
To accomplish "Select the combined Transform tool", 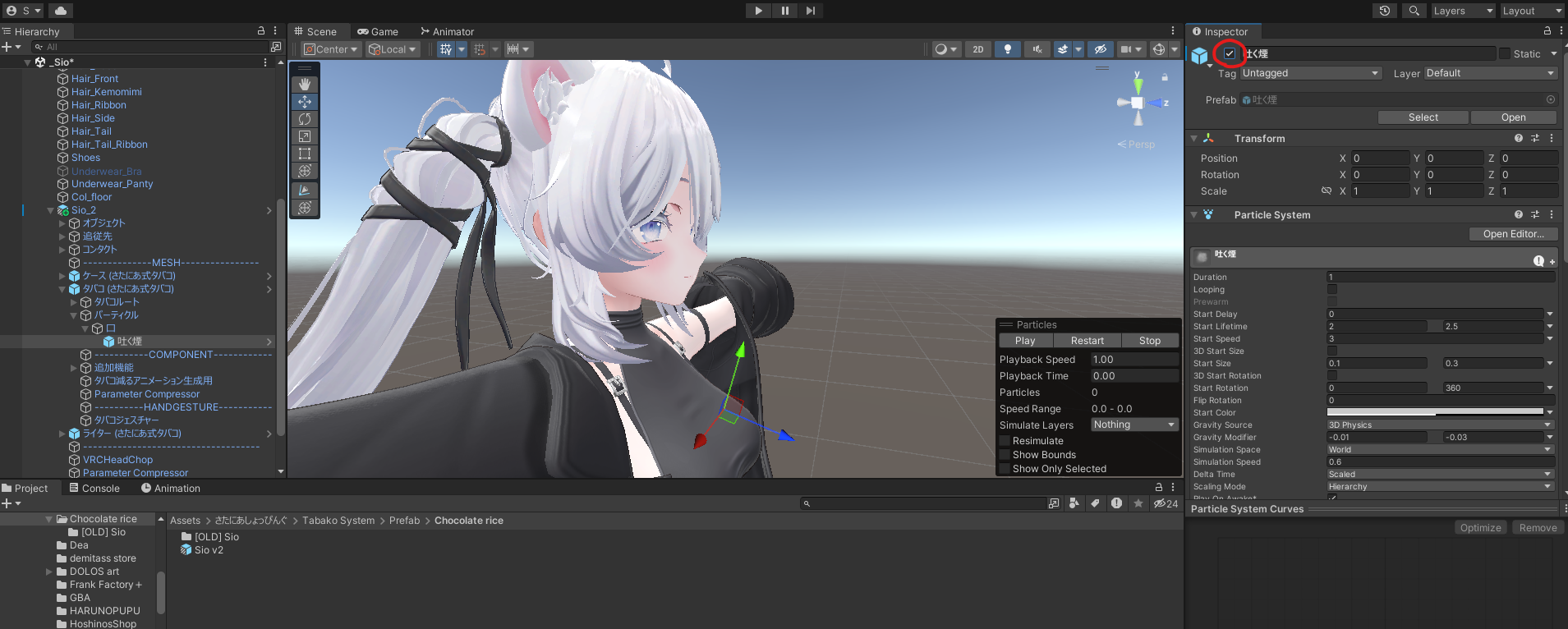I will 305,171.
